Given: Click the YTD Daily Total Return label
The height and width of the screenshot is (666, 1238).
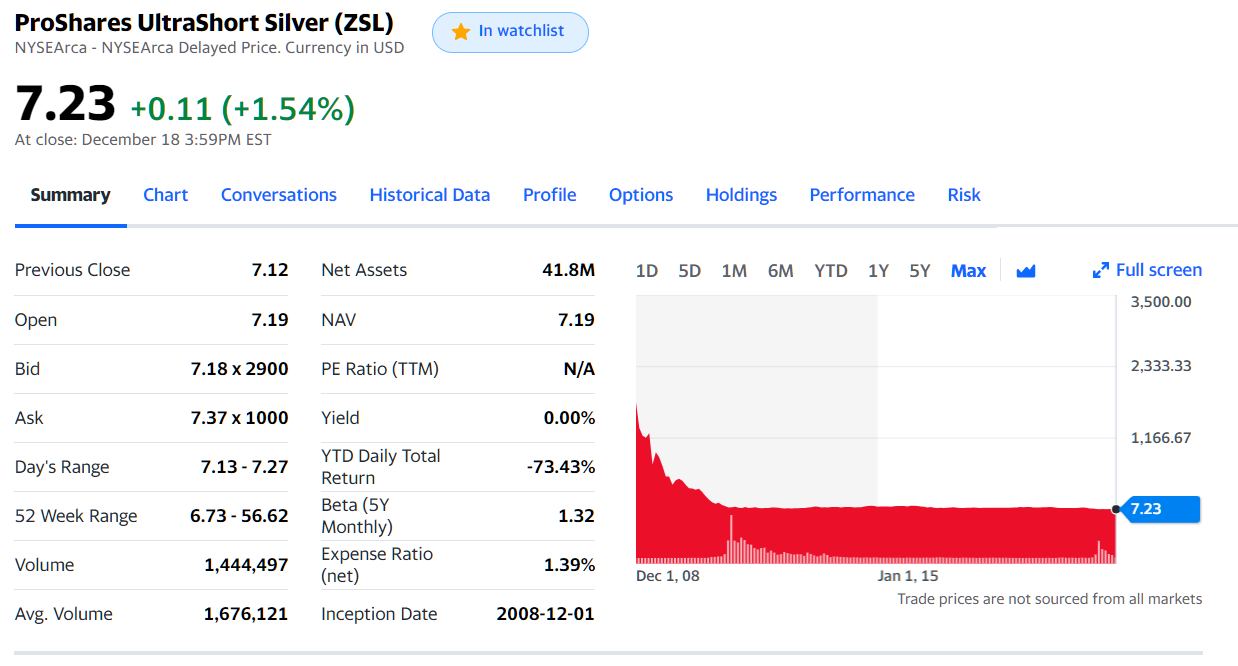Looking at the screenshot, I should 381,467.
